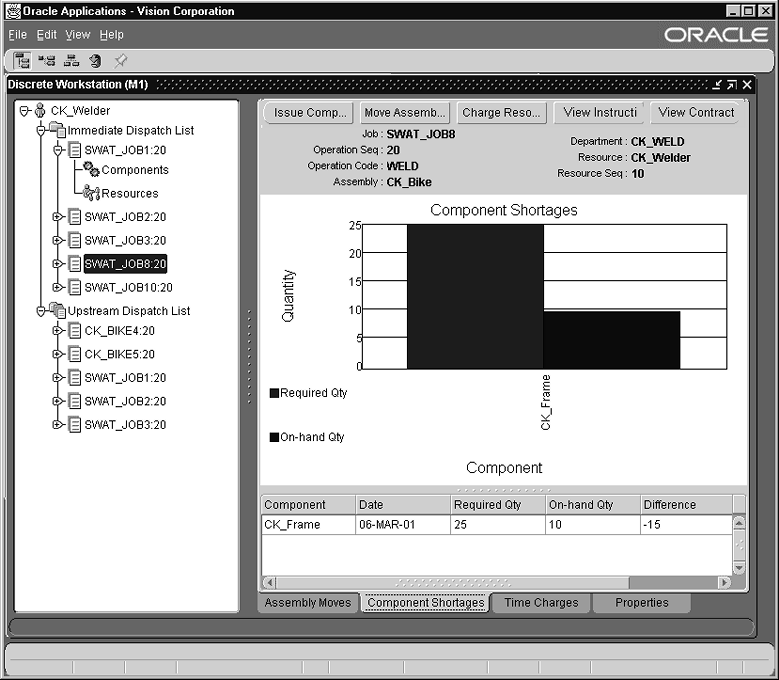Click the globe icon in the toolbar
The width and height of the screenshot is (779, 680).
[x=95, y=61]
